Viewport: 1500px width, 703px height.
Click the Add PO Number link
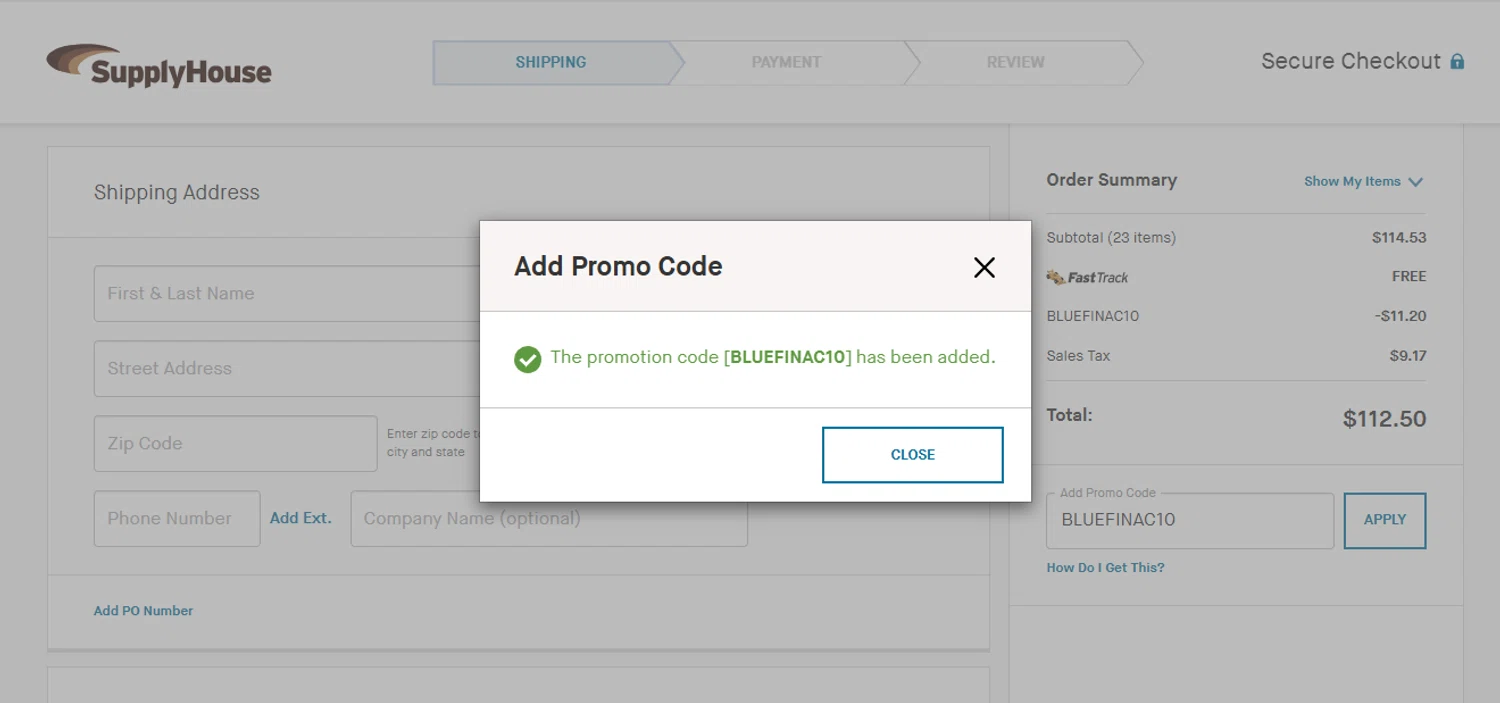(x=143, y=611)
